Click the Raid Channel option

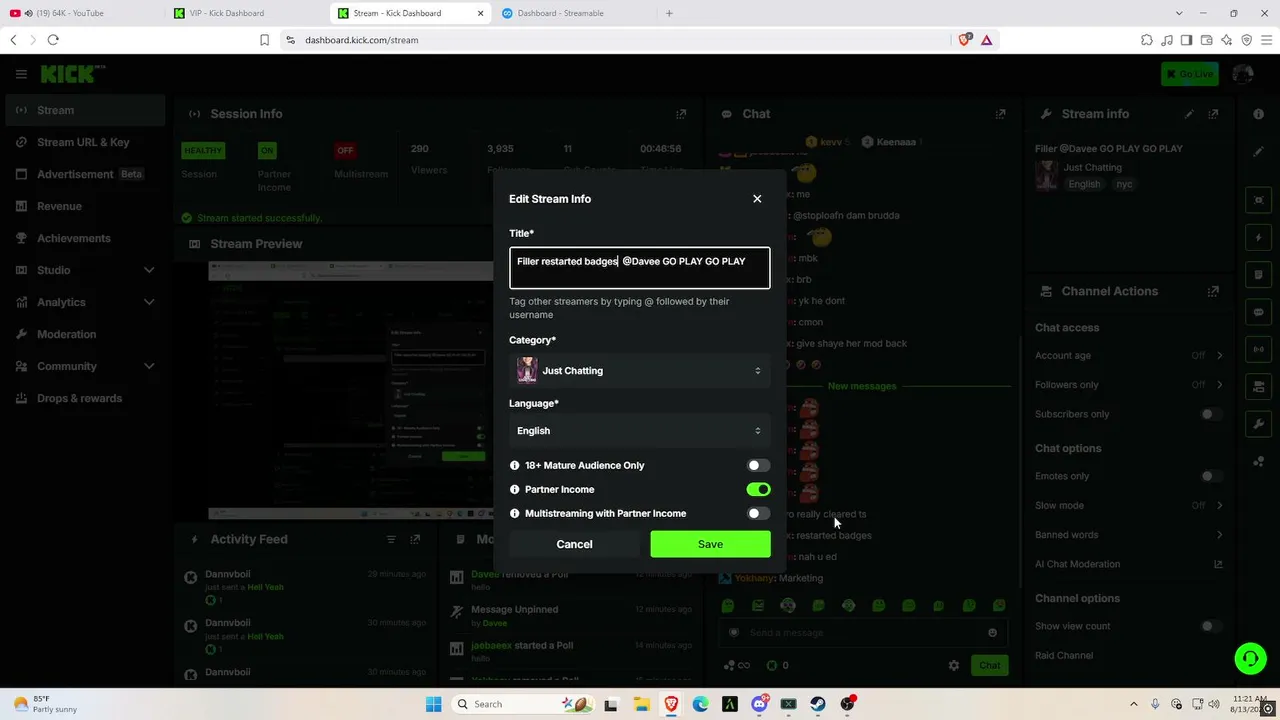click(x=1064, y=656)
